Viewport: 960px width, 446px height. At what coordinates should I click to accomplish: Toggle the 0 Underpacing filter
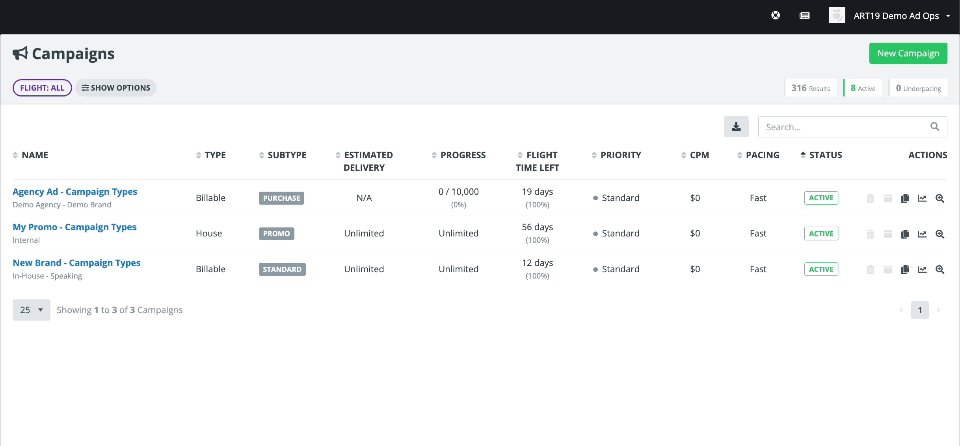[x=918, y=88]
